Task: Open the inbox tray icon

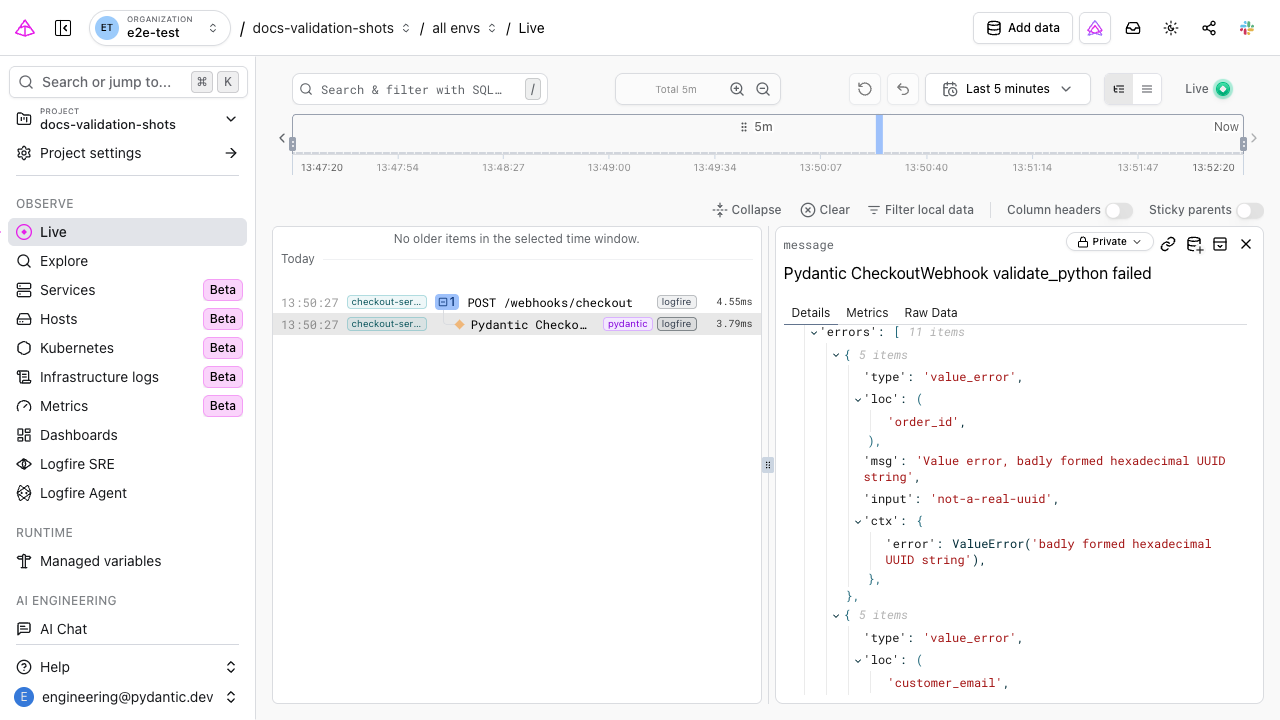Action: coord(1133,28)
